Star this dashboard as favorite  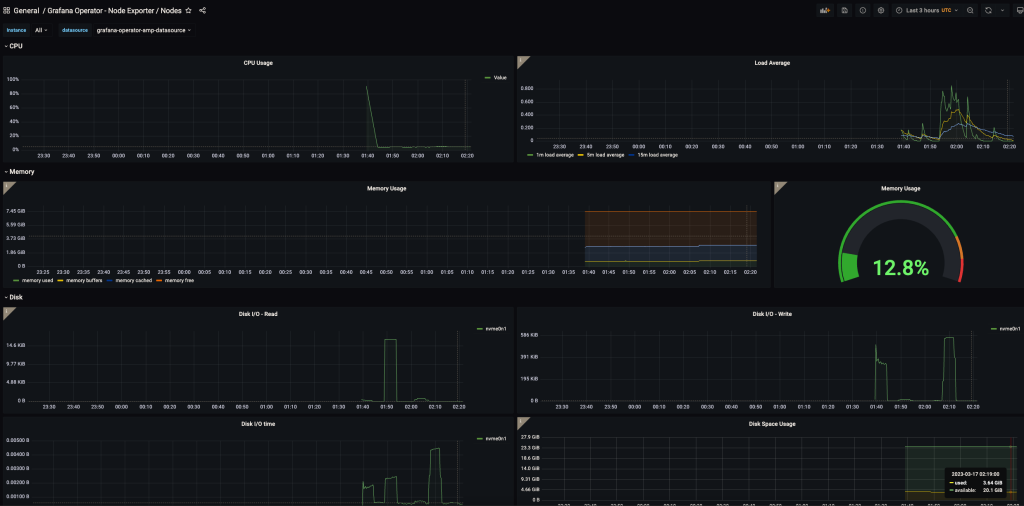coord(189,10)
